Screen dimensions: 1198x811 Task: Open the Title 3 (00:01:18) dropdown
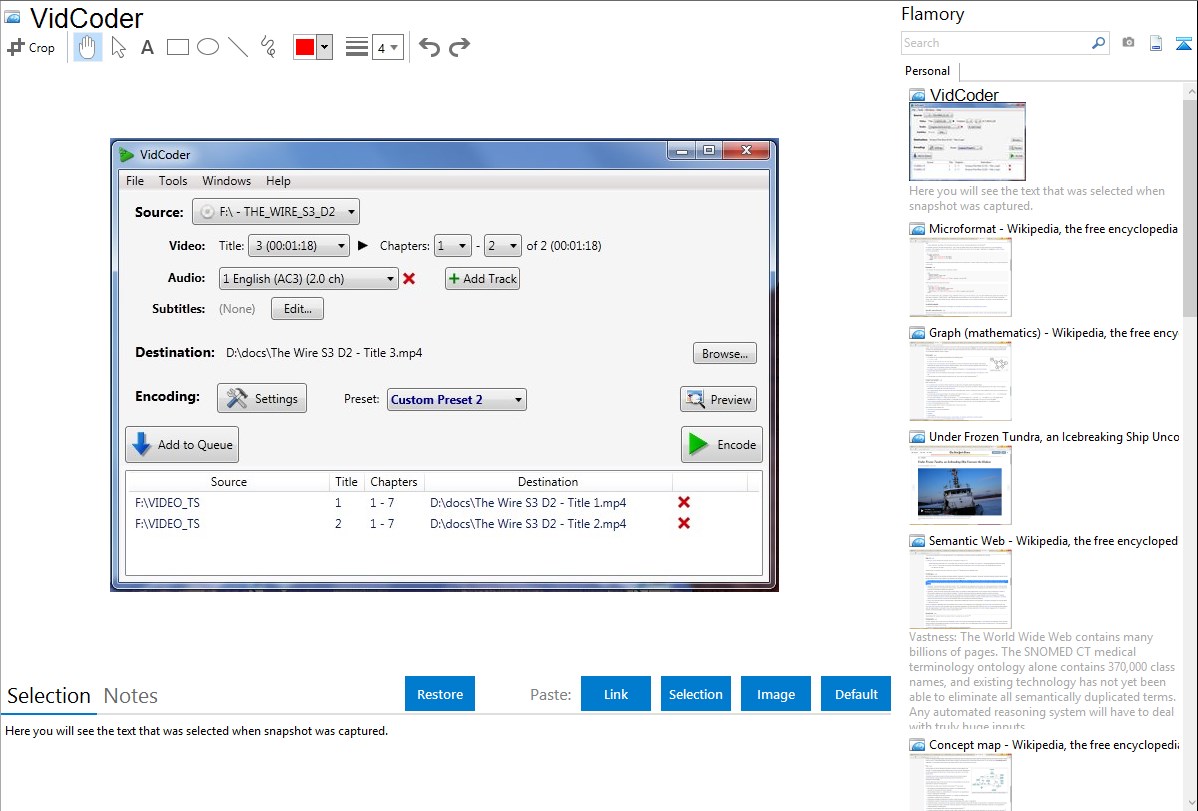(299, 245)
